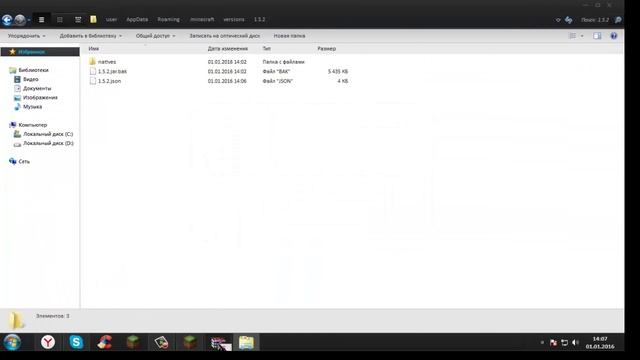Select 'Компьютер' in the navigation pane

click(x=33, y=125)
